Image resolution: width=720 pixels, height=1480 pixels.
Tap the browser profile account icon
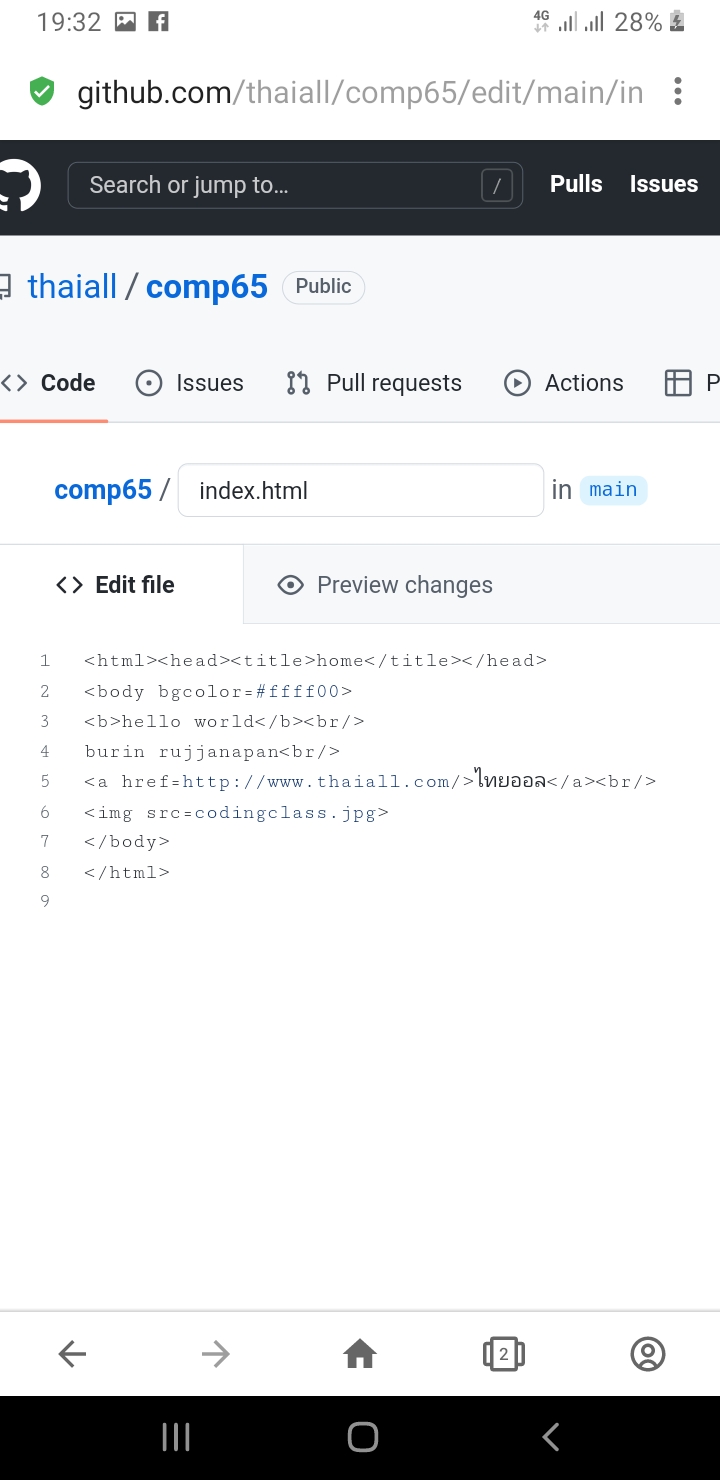click(x=648, y=1354)
